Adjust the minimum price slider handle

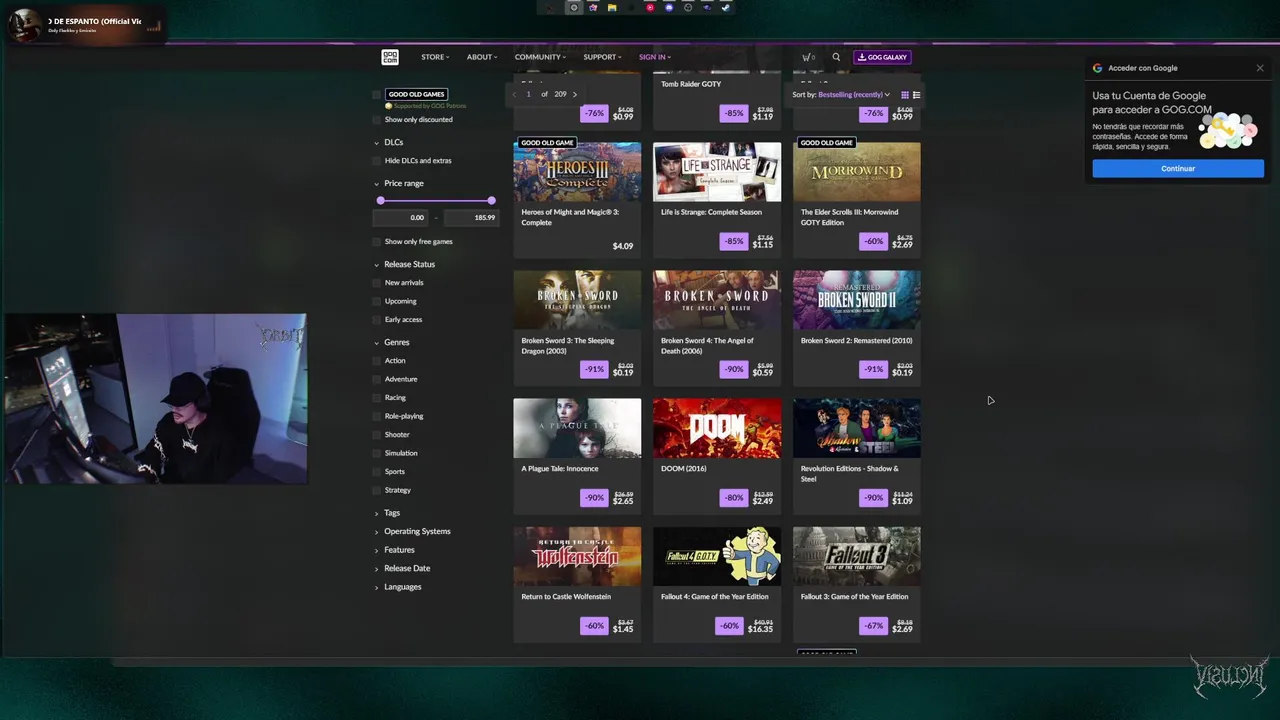(x=380, y=201)
